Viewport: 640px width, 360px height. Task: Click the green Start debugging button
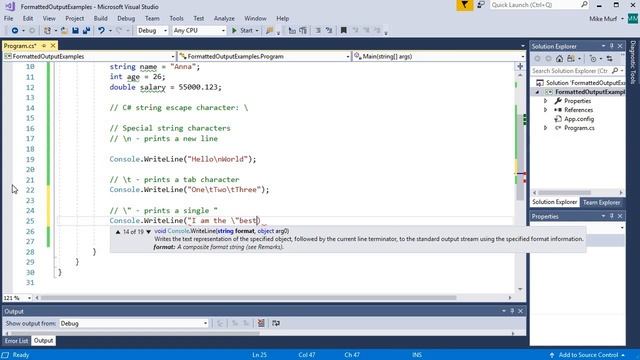(x=242, y=31)
